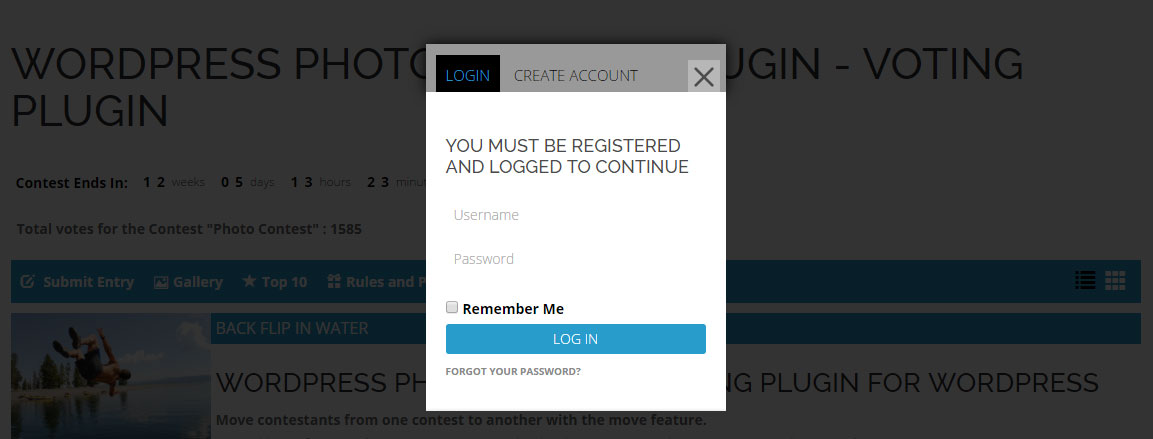Screen dimensions: 1153x439
Task: Close the login popup with the X
Action: tap(704, 77)
